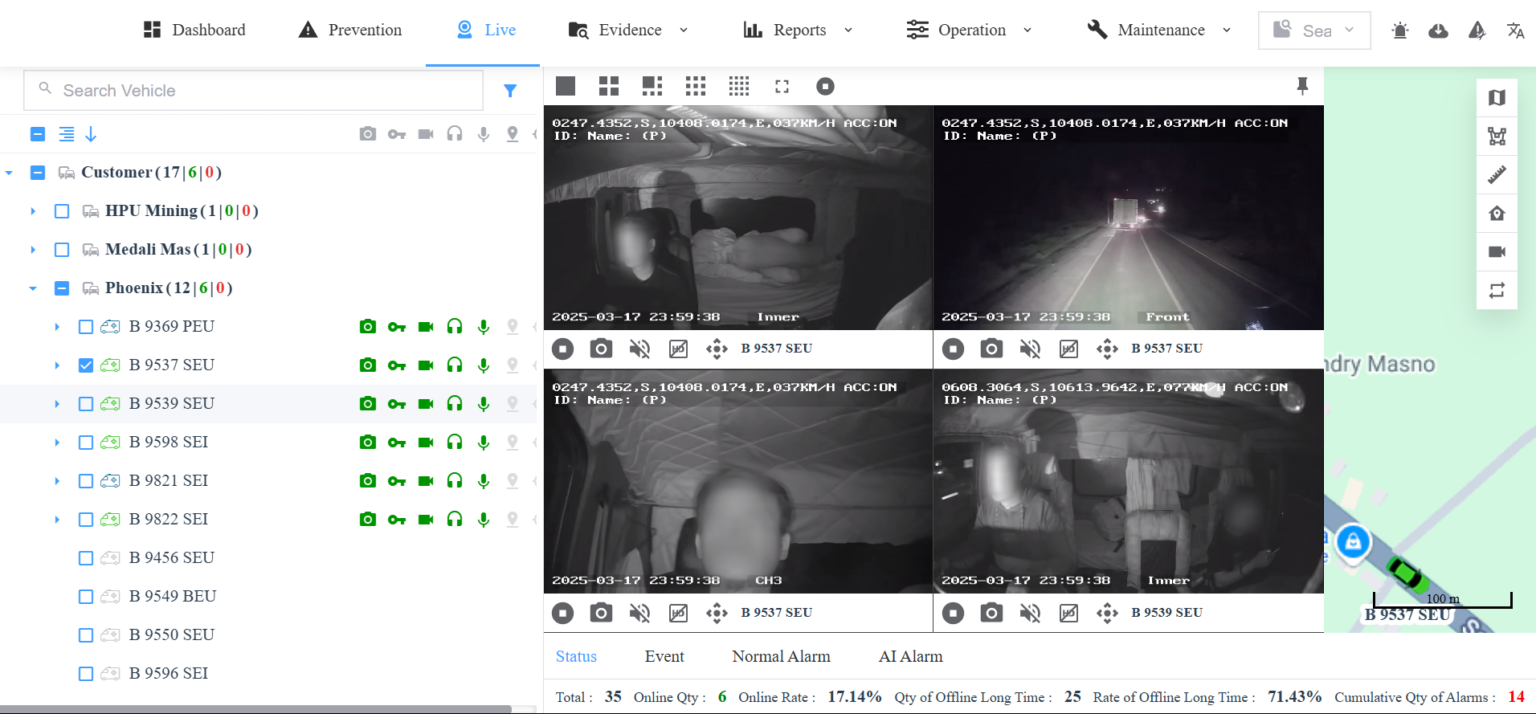
Task: Click the vehicle filter funnel icon
Action: tap(510, 91)
